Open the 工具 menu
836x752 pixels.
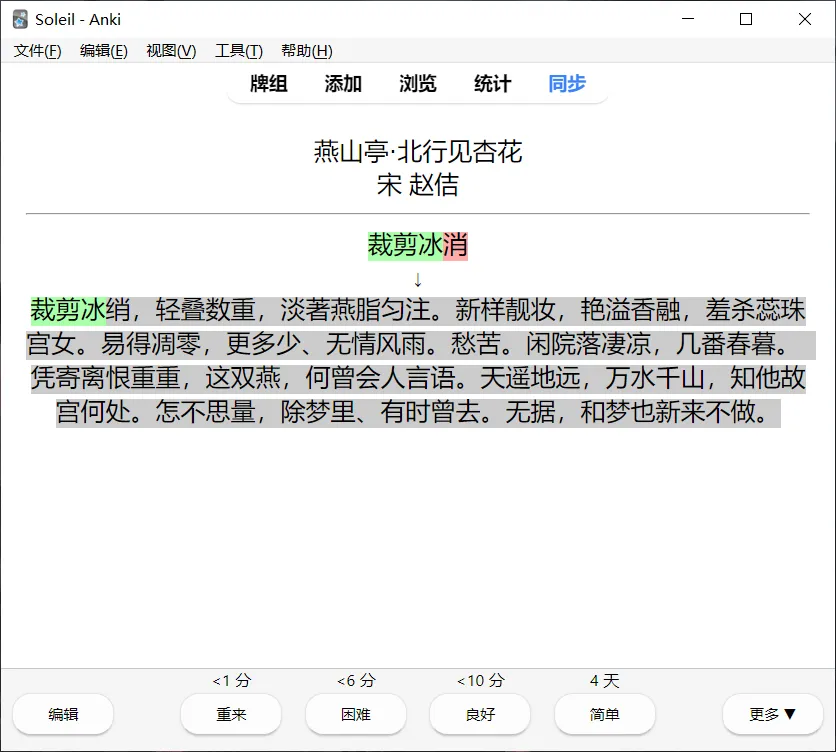coord(238,51)
